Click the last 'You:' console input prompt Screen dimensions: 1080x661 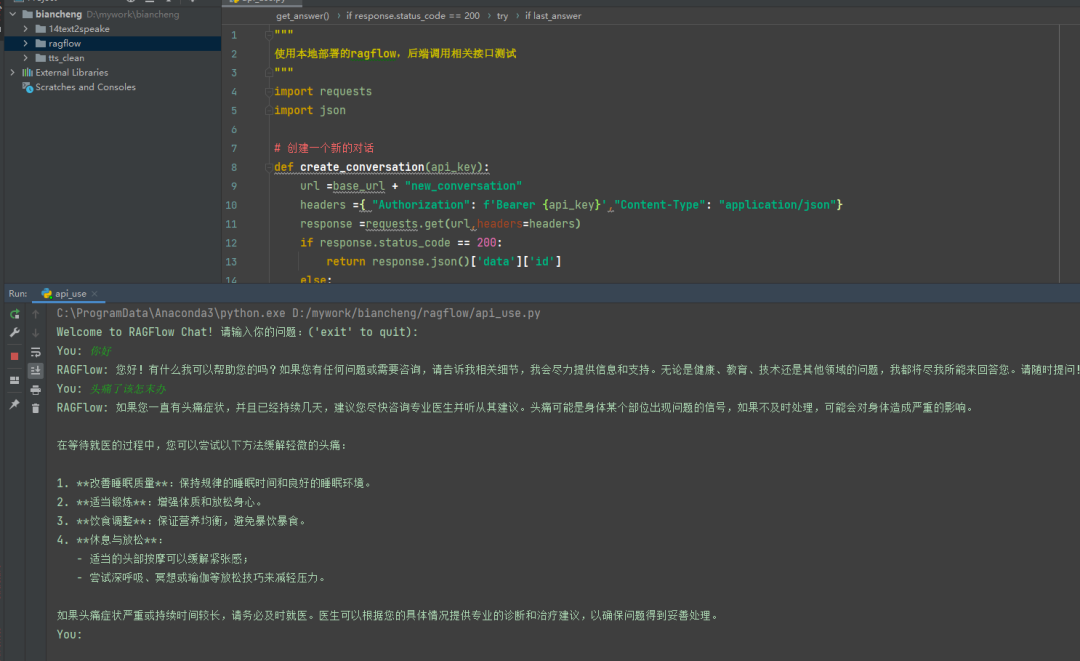[x=69, y=635]
